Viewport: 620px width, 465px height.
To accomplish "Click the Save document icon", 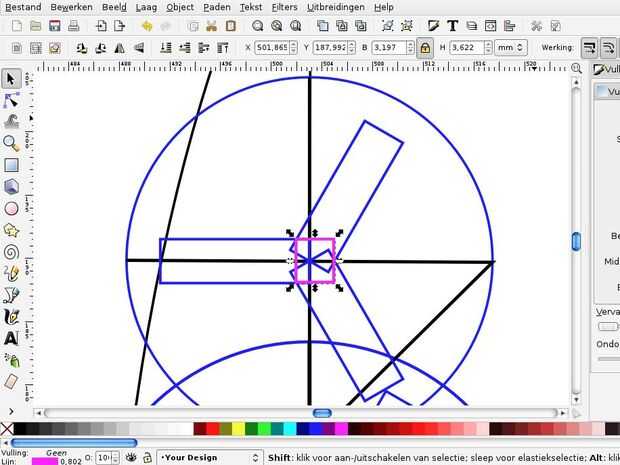I will [55, 26].
